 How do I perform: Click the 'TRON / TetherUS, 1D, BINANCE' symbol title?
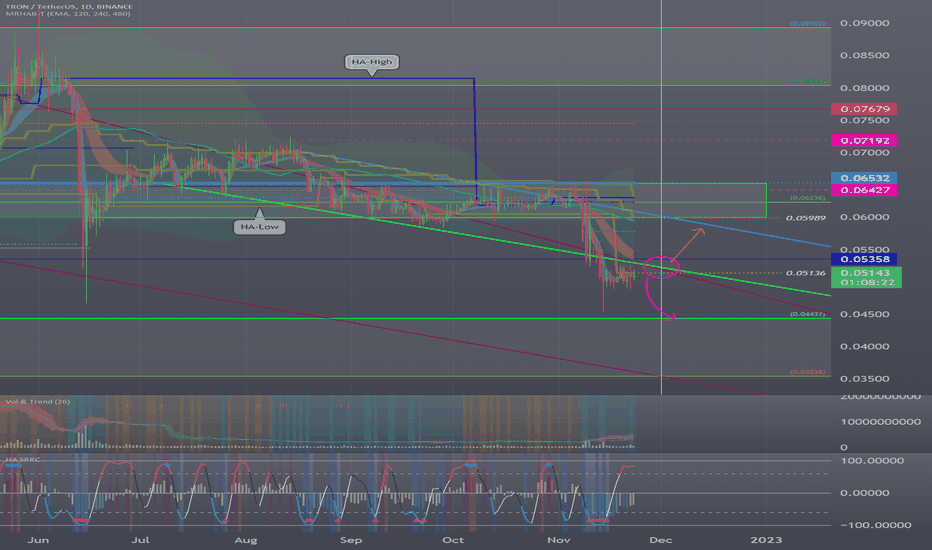pyautogui.click(x=69, y=7)
